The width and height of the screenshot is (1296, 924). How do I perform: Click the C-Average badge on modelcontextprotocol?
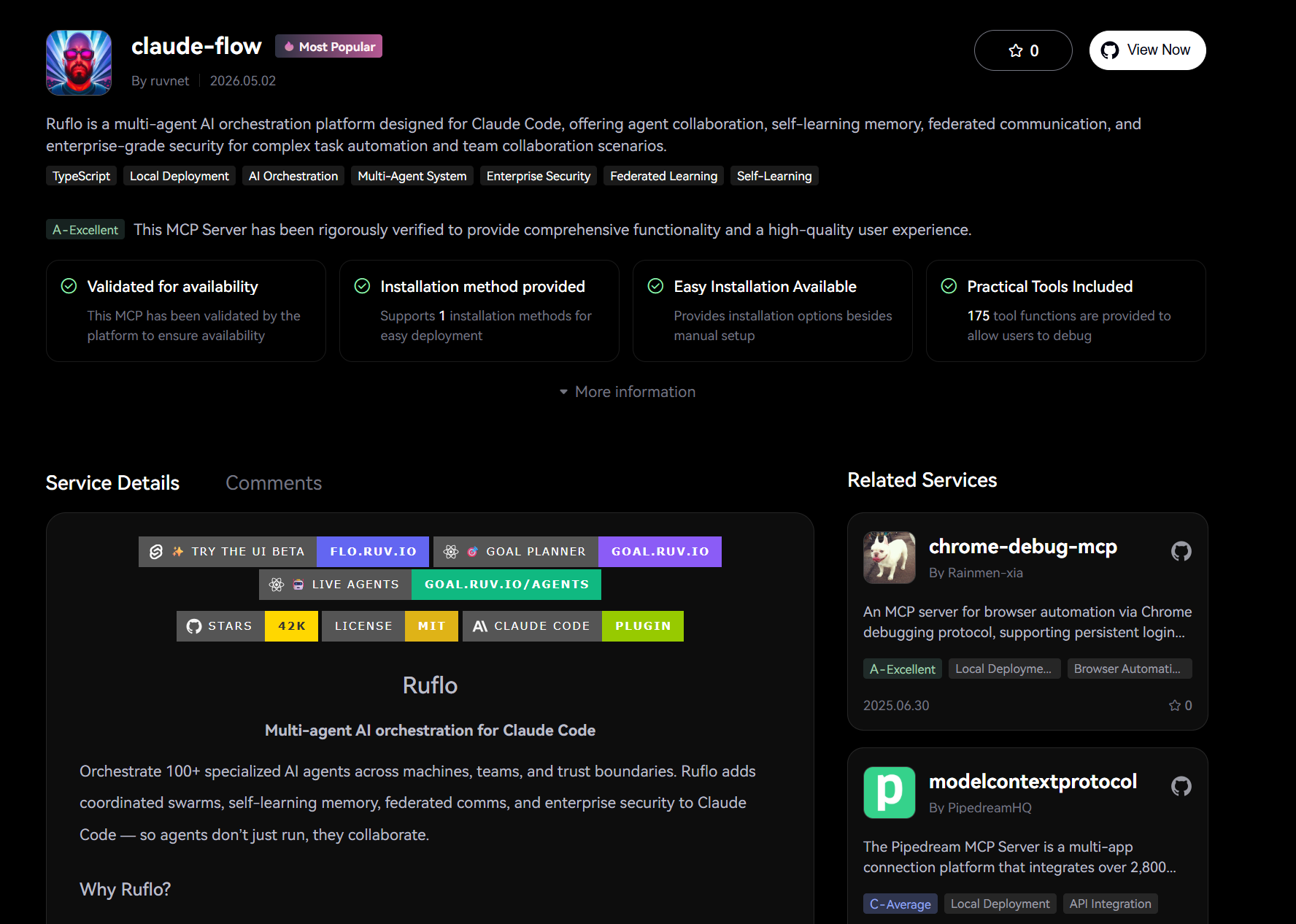pos(900,904)
